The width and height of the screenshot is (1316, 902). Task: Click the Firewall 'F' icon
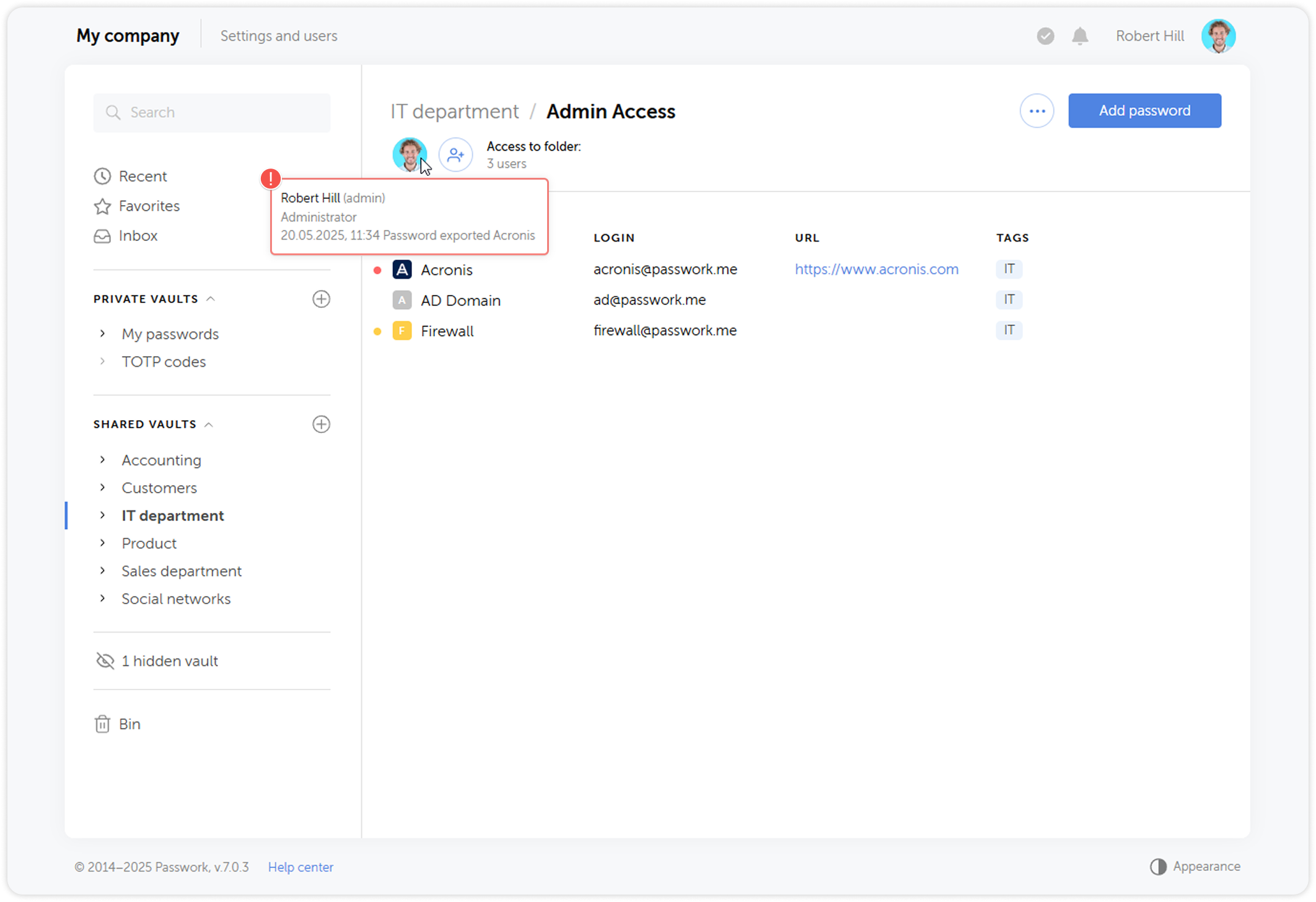(402, 330)
